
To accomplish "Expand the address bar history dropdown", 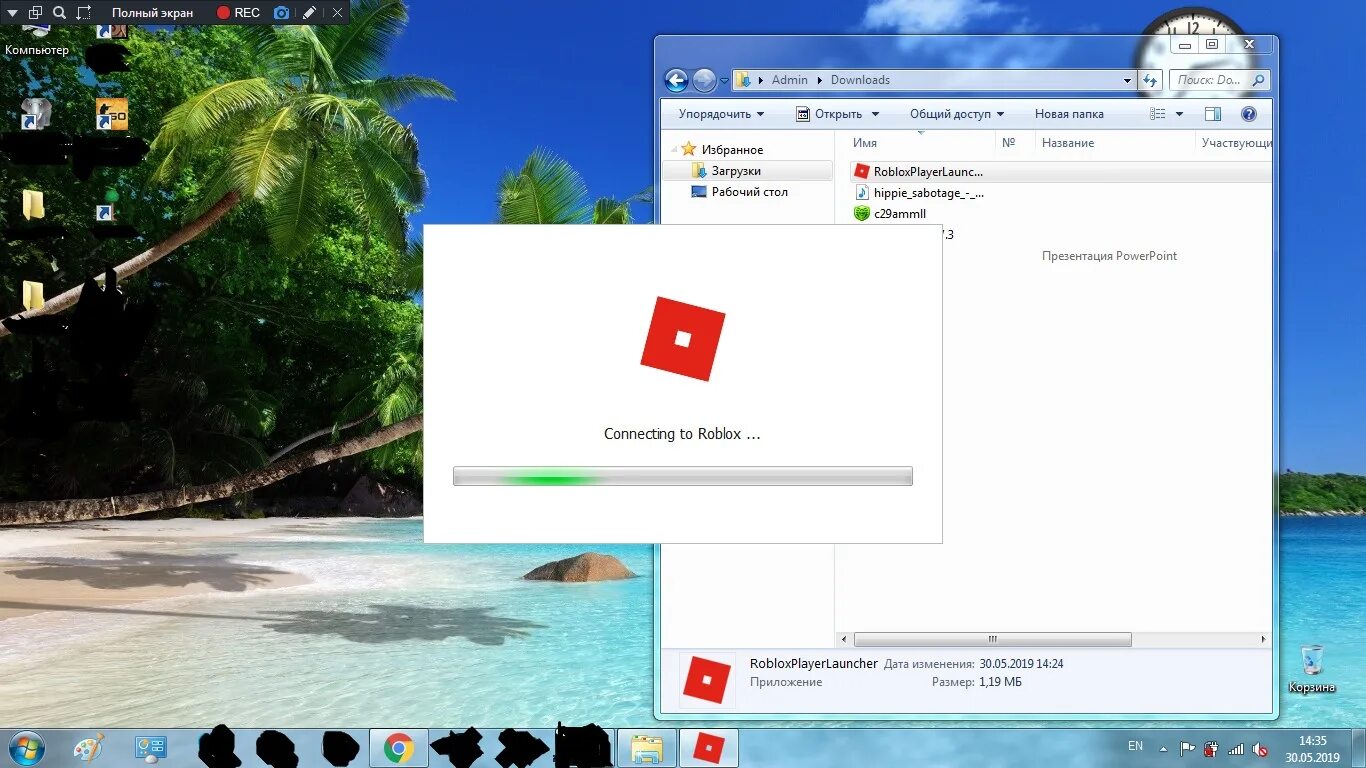I will [1127, 80].
